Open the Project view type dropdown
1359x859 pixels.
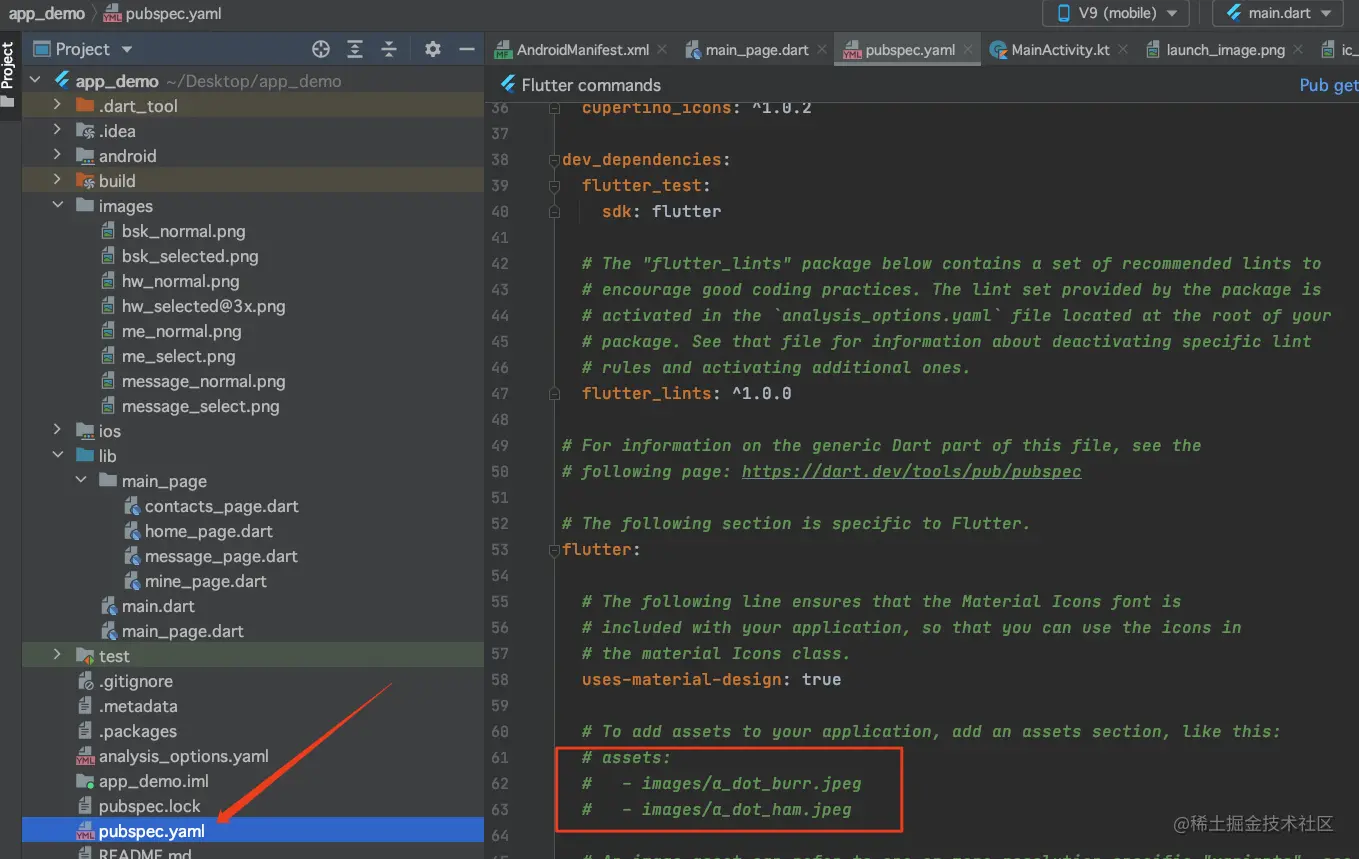[x=126, y=49]
